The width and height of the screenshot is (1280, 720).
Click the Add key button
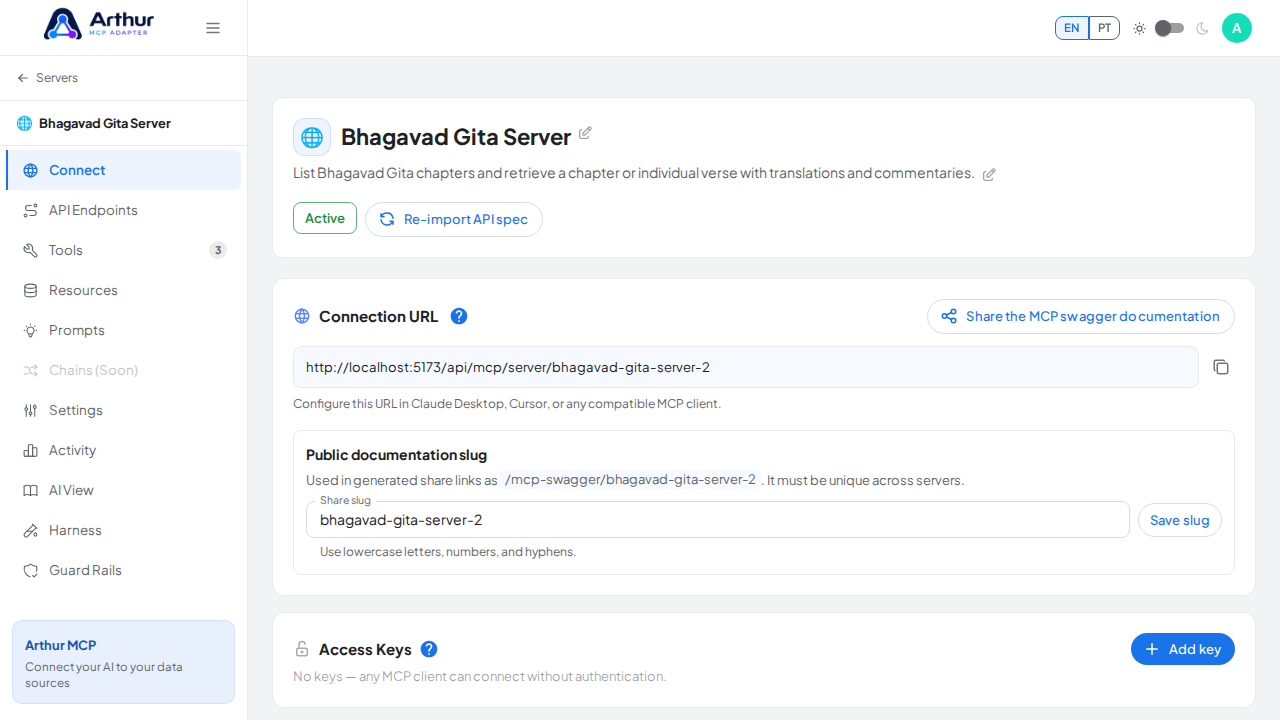[x=1183, y=649]
